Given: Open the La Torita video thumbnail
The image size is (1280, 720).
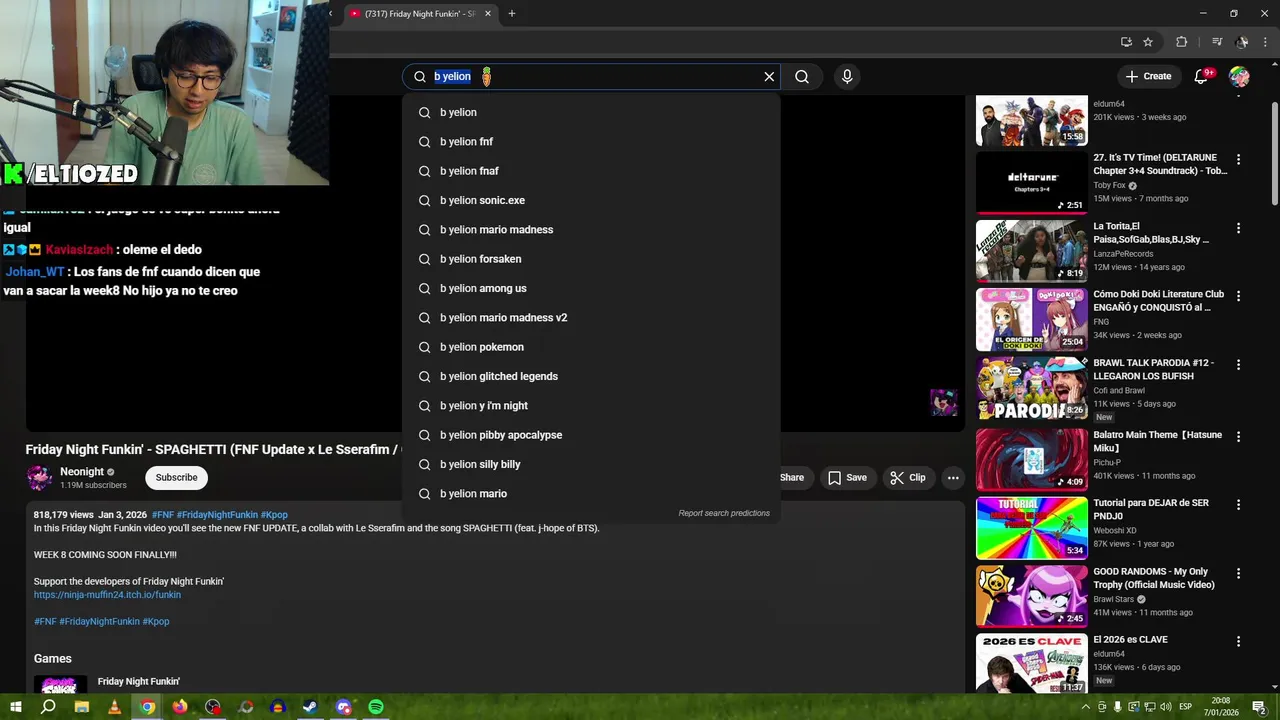Looking at the screenshot, I should [1031, 251].
